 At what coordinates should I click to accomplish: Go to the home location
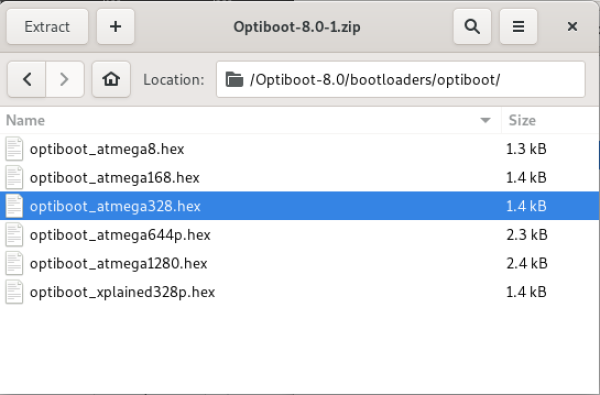click(111, 80)
